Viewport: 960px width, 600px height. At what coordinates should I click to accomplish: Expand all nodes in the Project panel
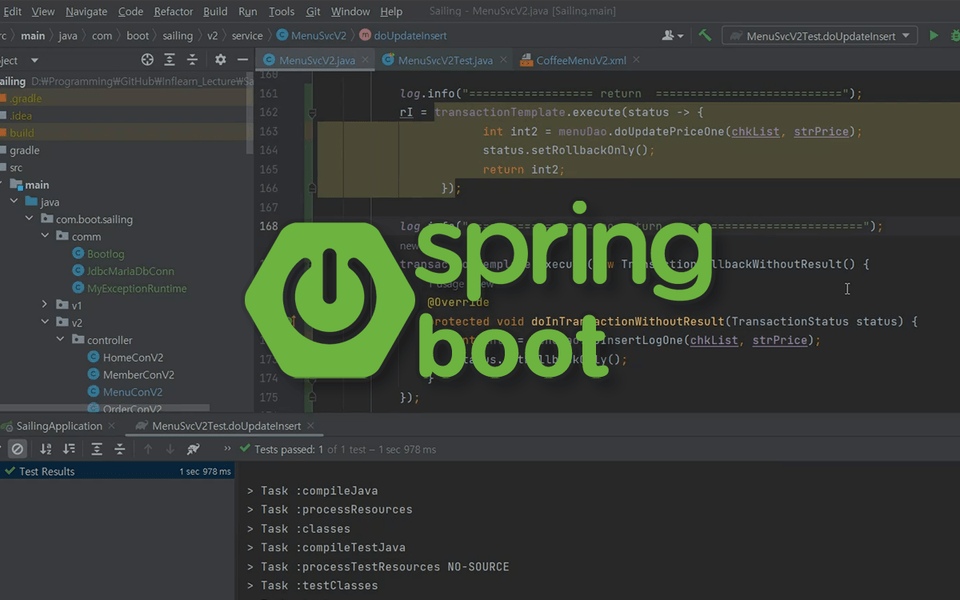click(170, 59)
